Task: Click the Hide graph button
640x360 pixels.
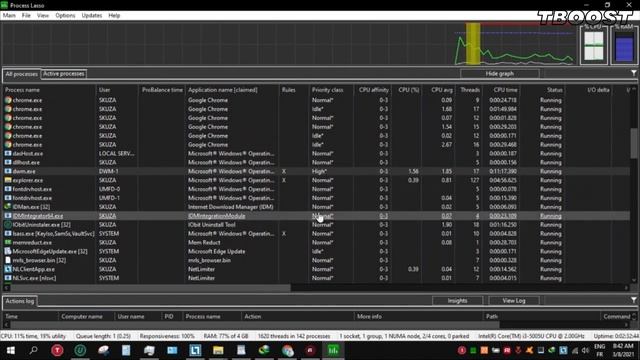Action: (x=500, y=73)
